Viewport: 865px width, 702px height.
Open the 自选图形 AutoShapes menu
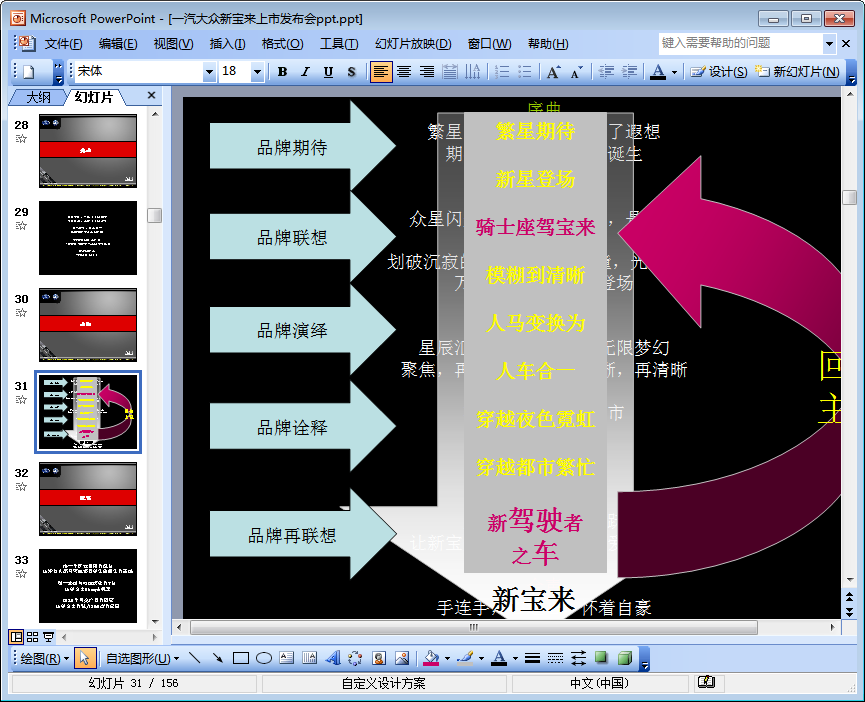click(142, 658)
